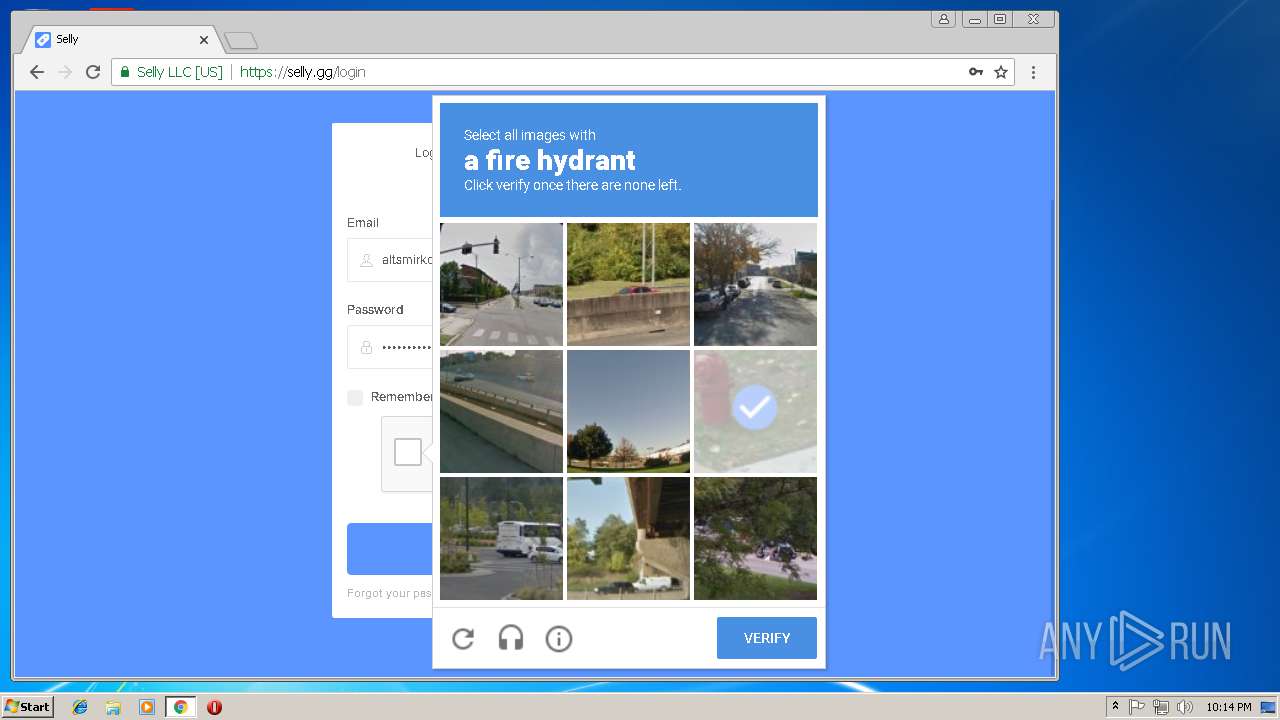The width and height of the screenshot is (1280, 720).
Task: Select image with red car behind wall
Action: (x=628, y=284)
